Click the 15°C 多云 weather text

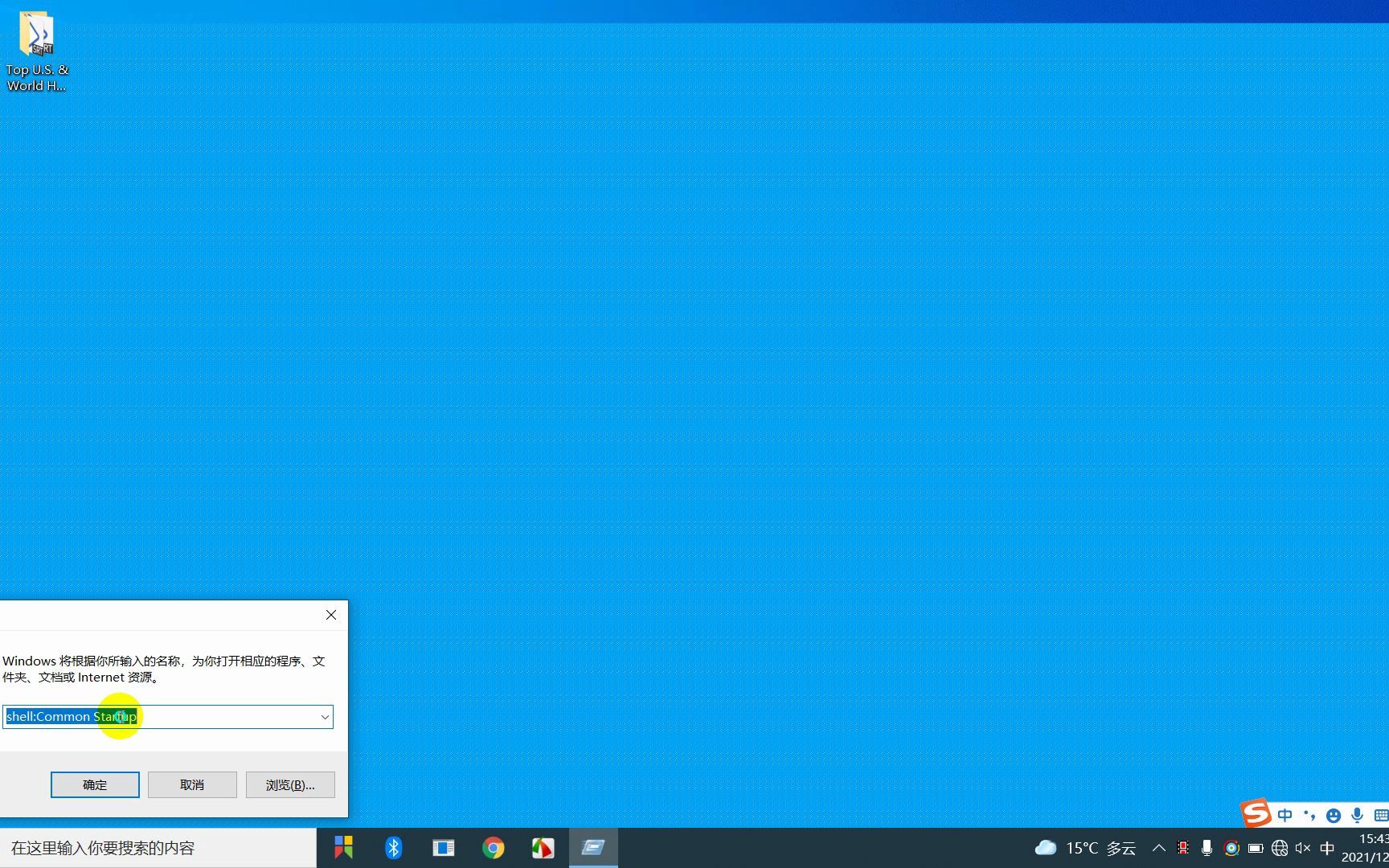click(1100, 848)
